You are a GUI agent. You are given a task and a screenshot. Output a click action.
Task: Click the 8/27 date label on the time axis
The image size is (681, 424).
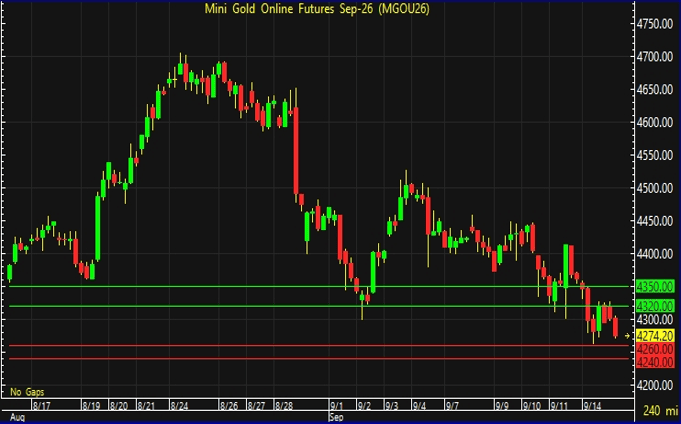(x=256, y=406)
